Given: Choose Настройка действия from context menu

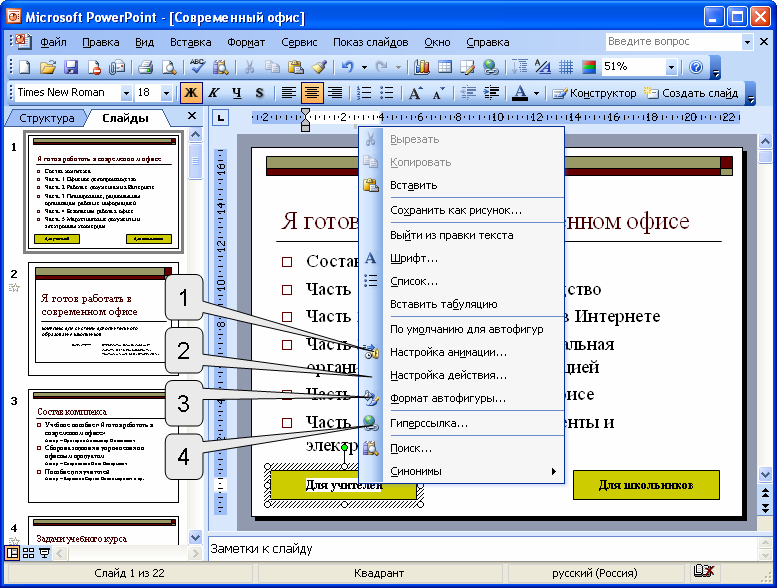Looking at the screenshot, I should pos(461,375).
